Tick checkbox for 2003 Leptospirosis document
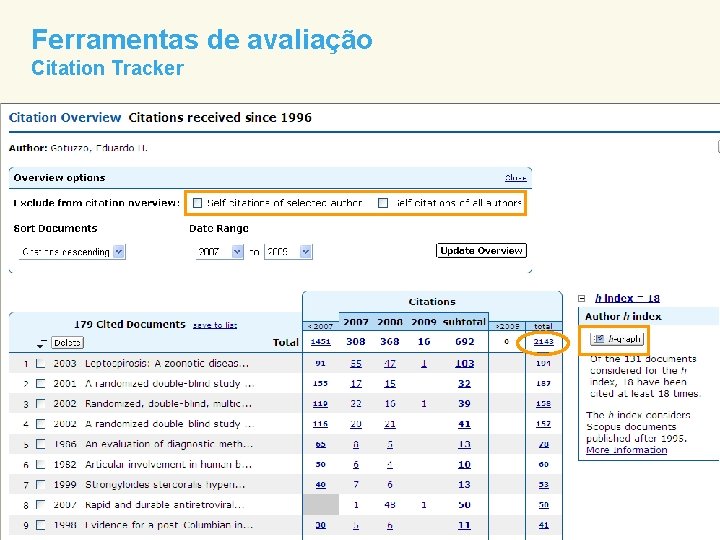The width and height of the screenshot is (720, 540). tap(40, 363)
